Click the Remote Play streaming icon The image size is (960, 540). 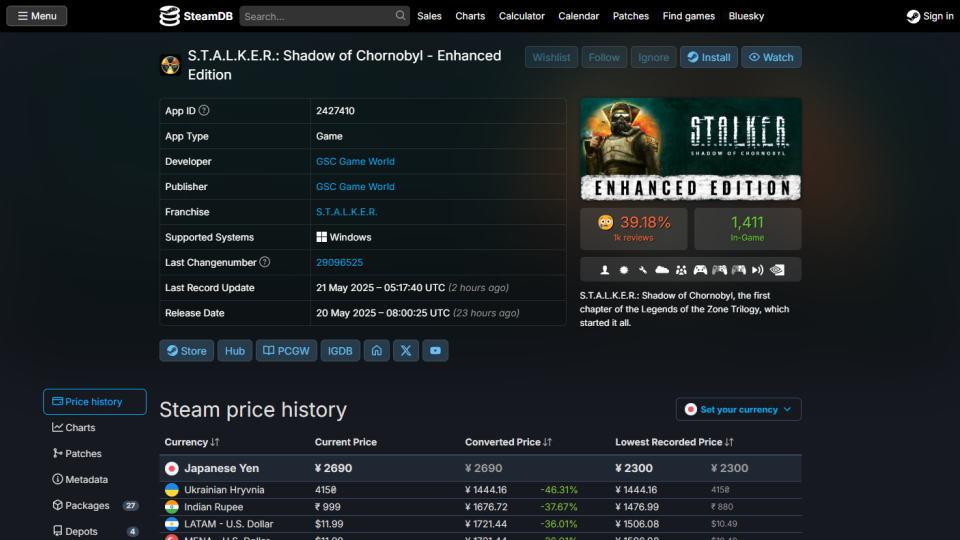[758, 269]
